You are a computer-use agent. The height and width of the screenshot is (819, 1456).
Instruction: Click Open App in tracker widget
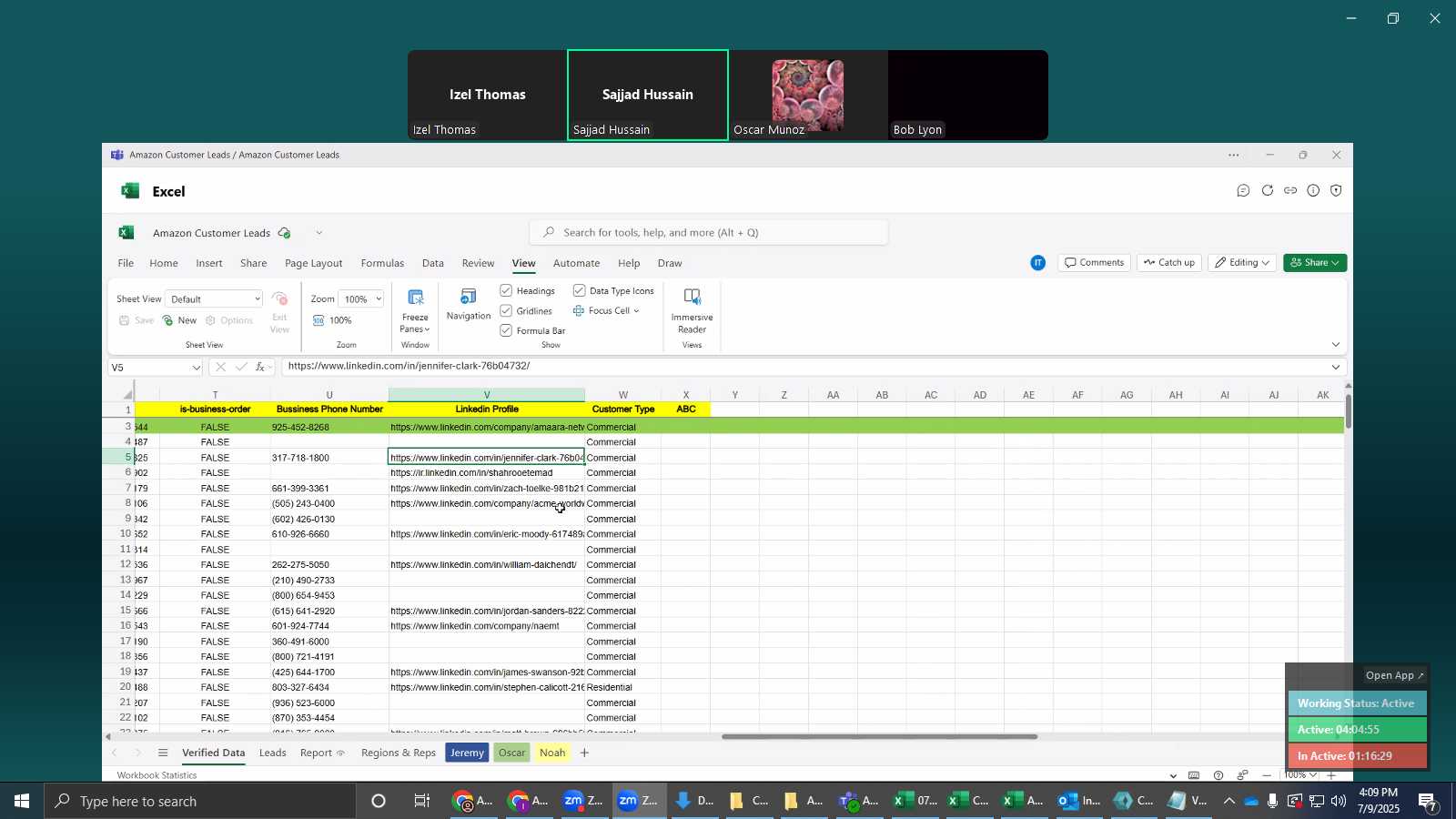[1395, 676]
